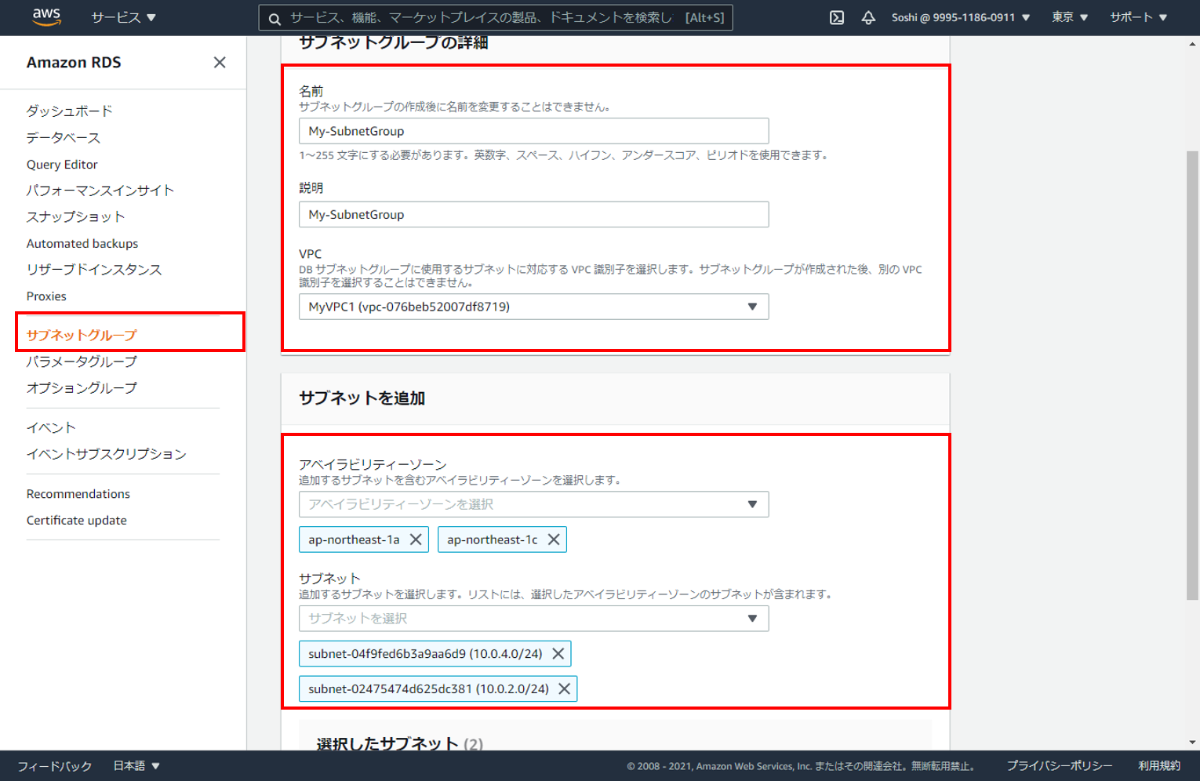Viewport: 1200px width, 781px height.
Task: Open the notifications bell icon
Action: tap(868, 17)
